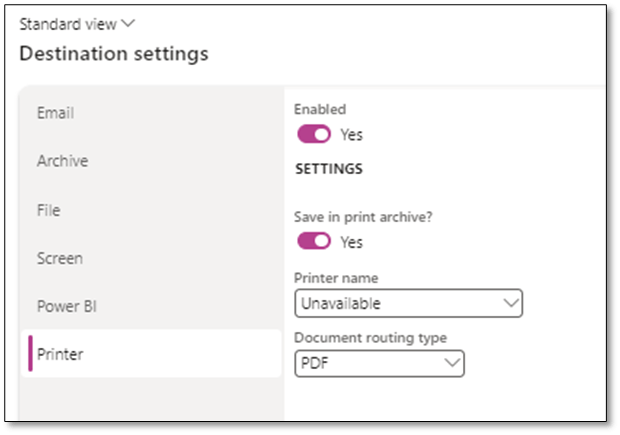This screenshot has height=435, width=620.
Task: Click the chevron beside Standard view
Action: (127, 23)
